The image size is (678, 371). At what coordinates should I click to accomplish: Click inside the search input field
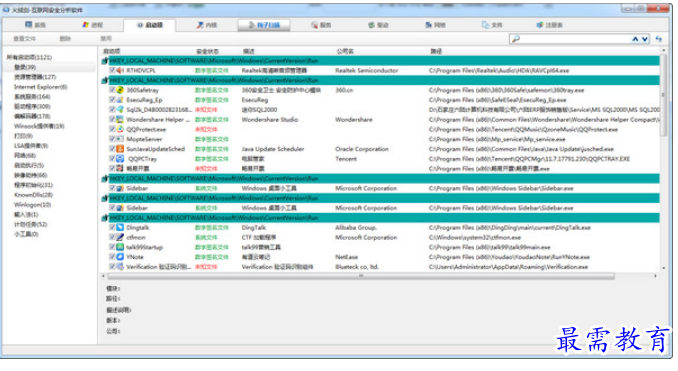[x=575, y=39]
